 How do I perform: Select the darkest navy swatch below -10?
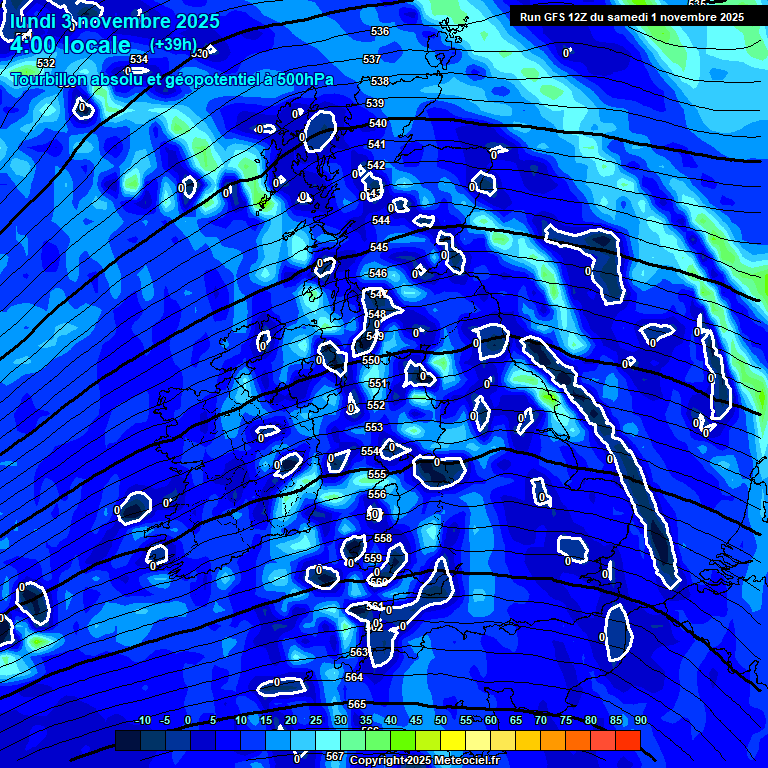[x=128, y=740]
